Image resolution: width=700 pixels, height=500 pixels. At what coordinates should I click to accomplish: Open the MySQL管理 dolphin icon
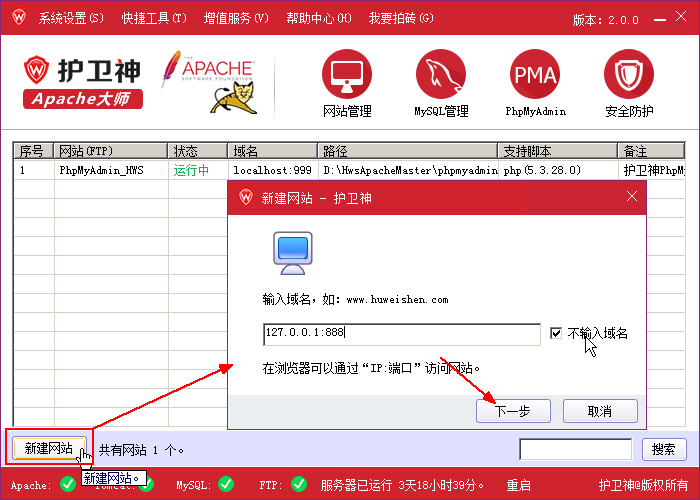[441, 74]
